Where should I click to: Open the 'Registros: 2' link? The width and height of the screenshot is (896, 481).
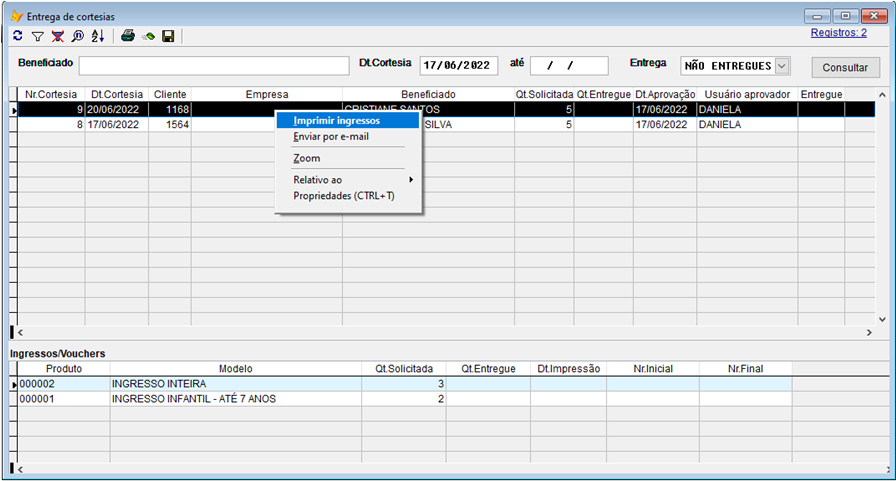(x=838, y=32)
